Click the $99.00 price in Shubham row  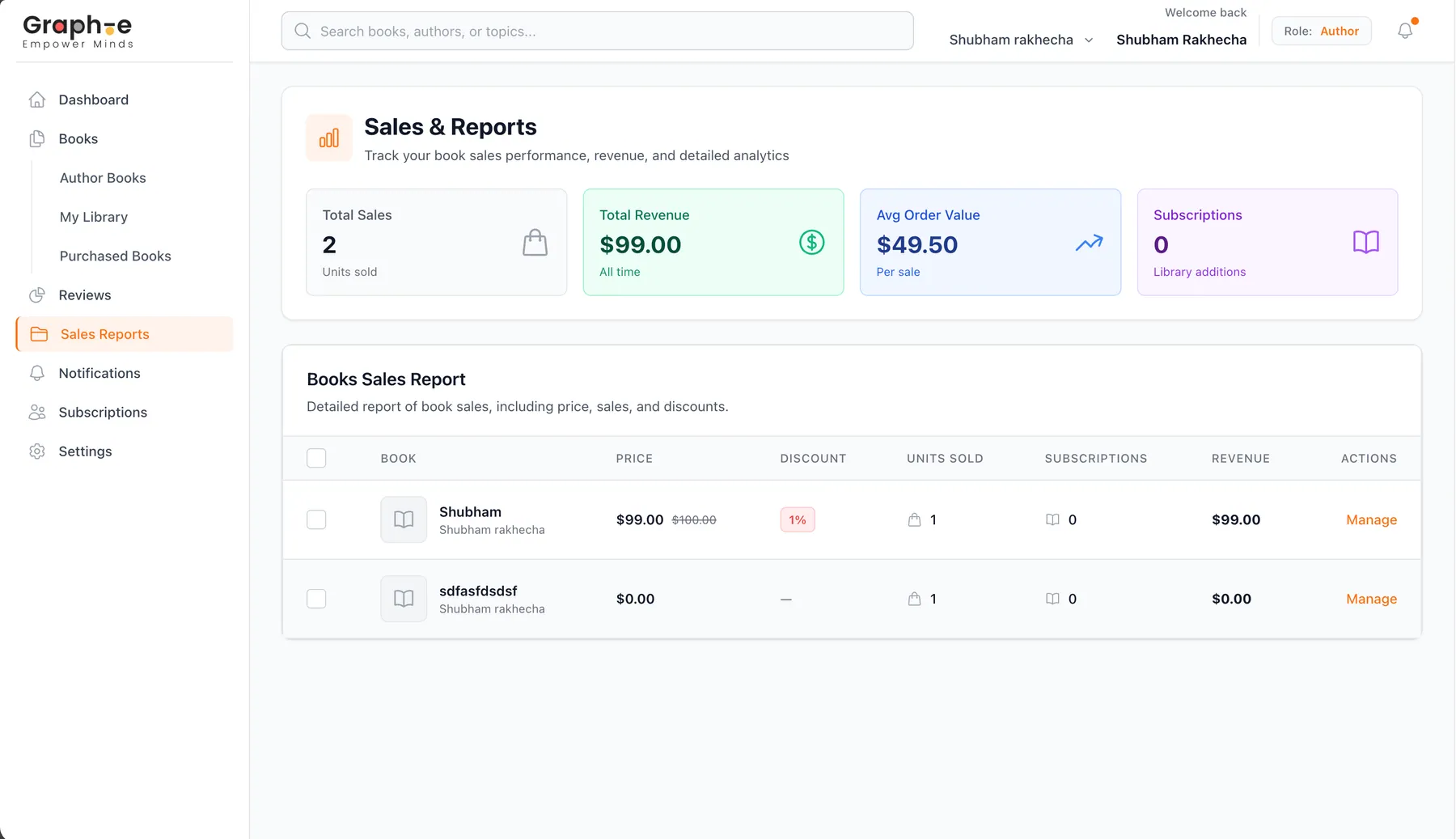(x=639, y=519)
